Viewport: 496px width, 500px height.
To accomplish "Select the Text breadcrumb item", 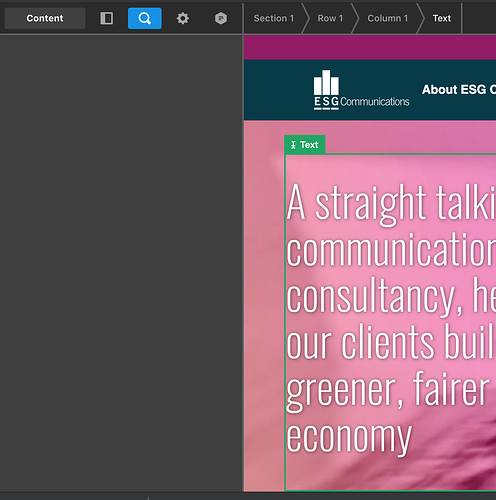I will (442, 18).
